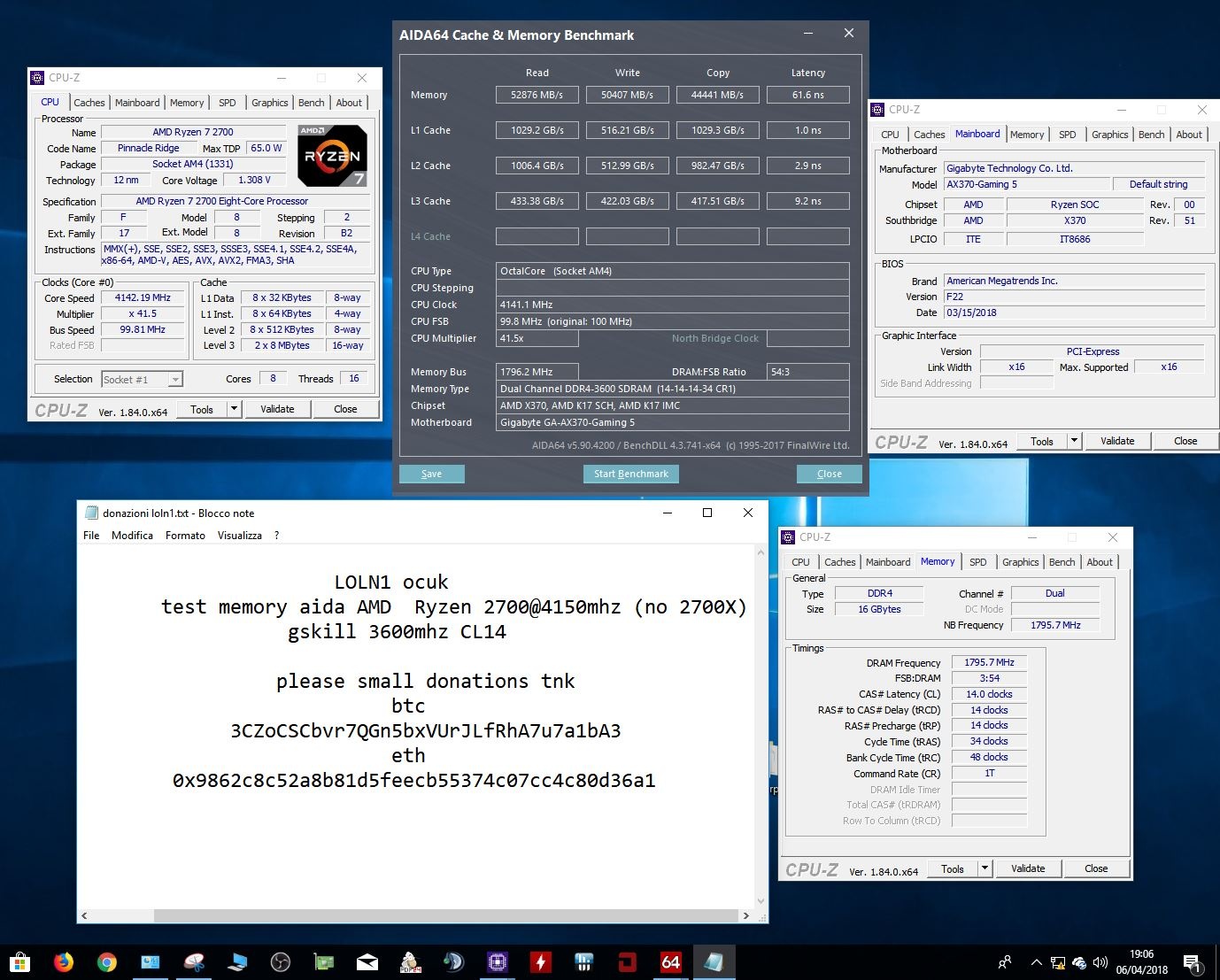
Task: Click Notepad scroll left arrow
Action: point(85,916)
